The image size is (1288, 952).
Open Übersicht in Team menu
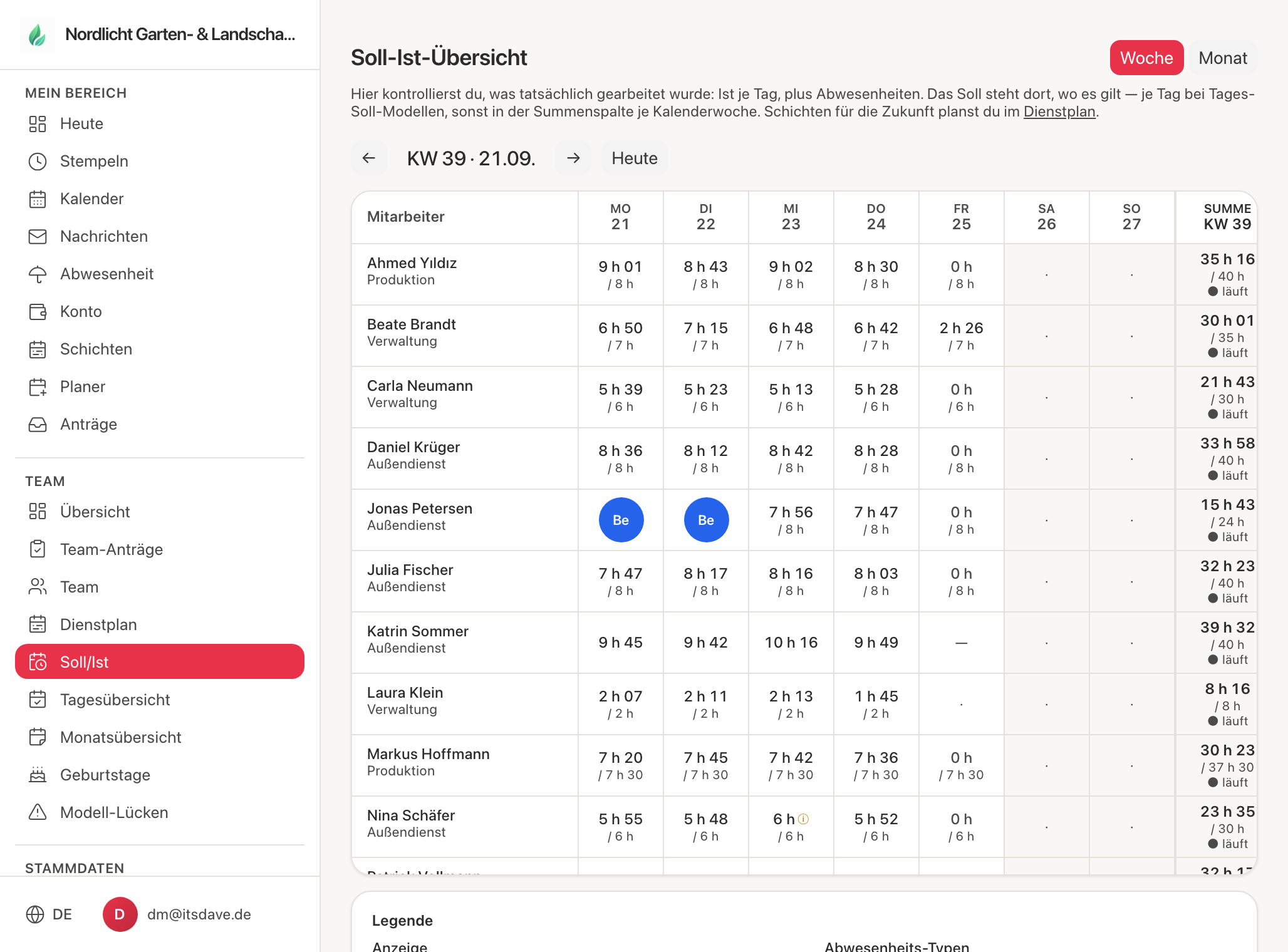click(x=159, y=512)
